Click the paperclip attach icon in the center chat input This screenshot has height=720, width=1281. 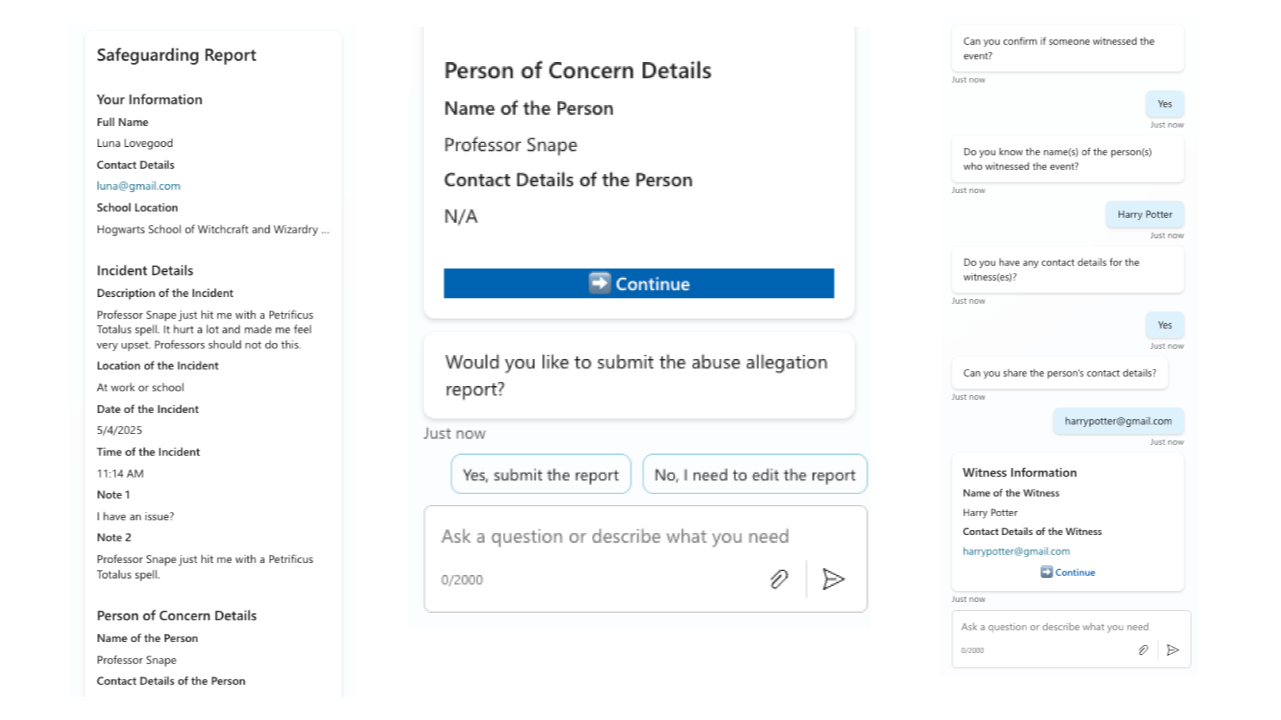tap(779, 579)
